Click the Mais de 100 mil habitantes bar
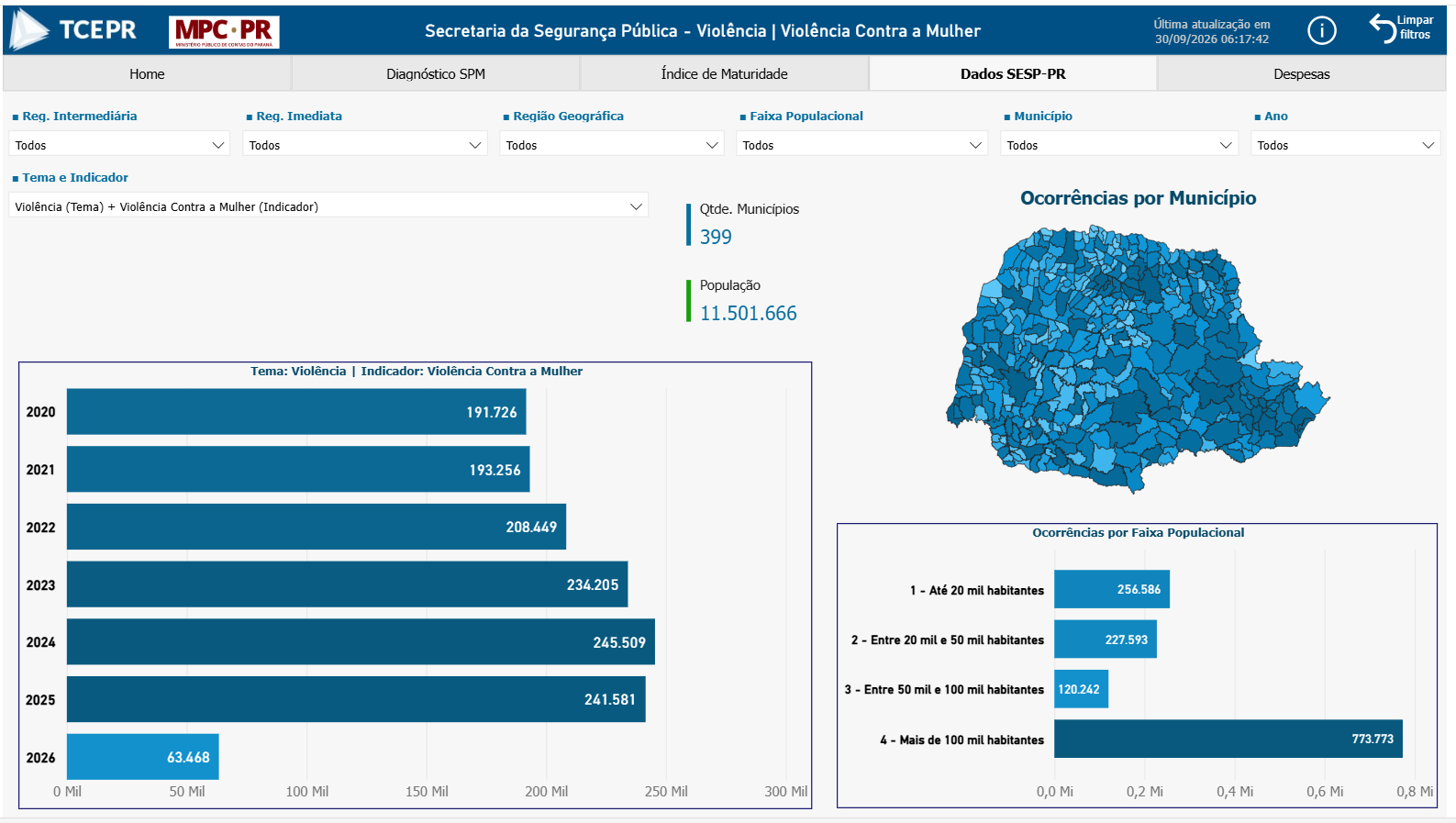 click(x=1228, y=739)
